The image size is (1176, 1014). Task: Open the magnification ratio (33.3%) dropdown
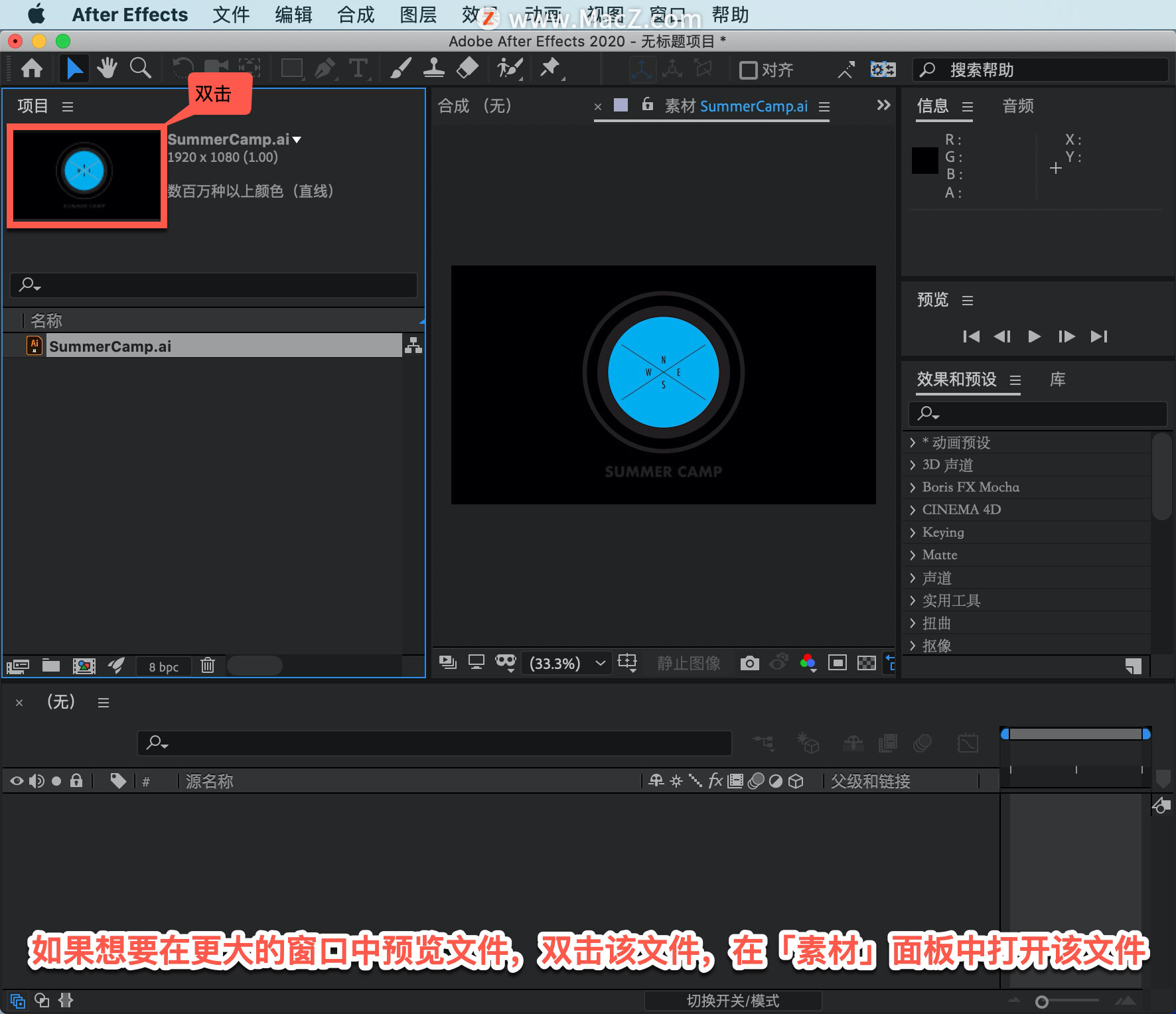(x=567, y=664)
